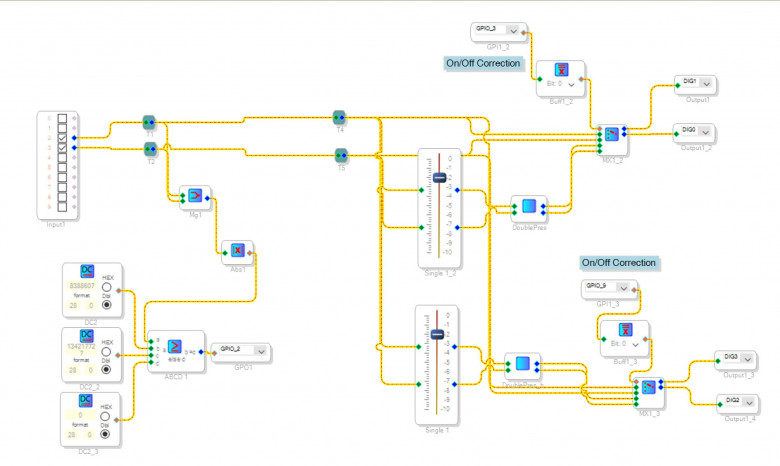Viewport: 780px width, 466px height.
Task: Click output pin of Abs1 block
Action: [249, 253]
